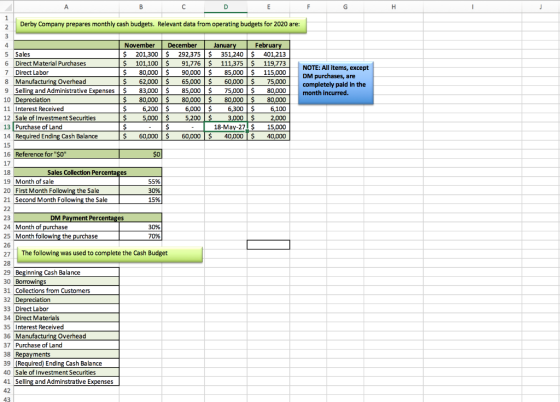Select January Sales value 351,240
560x402 pixels.
226,54
